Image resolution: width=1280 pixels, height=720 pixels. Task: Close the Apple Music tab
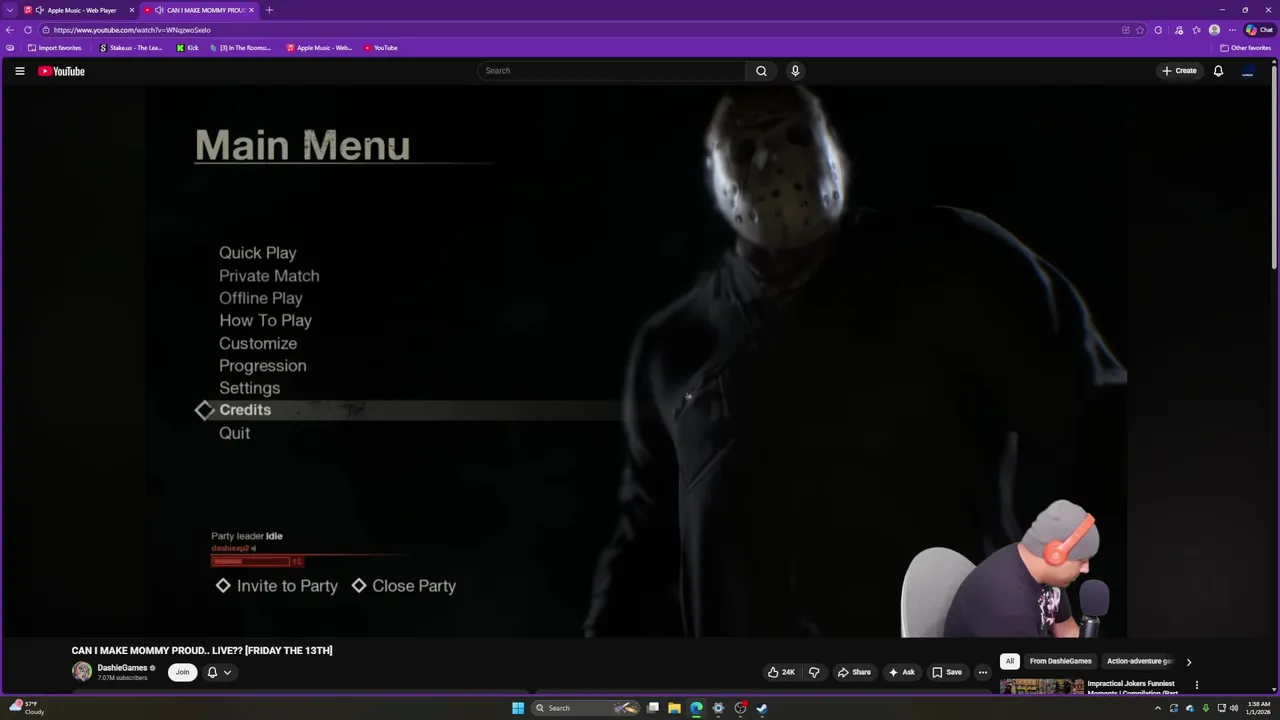(x=131, y=10)
